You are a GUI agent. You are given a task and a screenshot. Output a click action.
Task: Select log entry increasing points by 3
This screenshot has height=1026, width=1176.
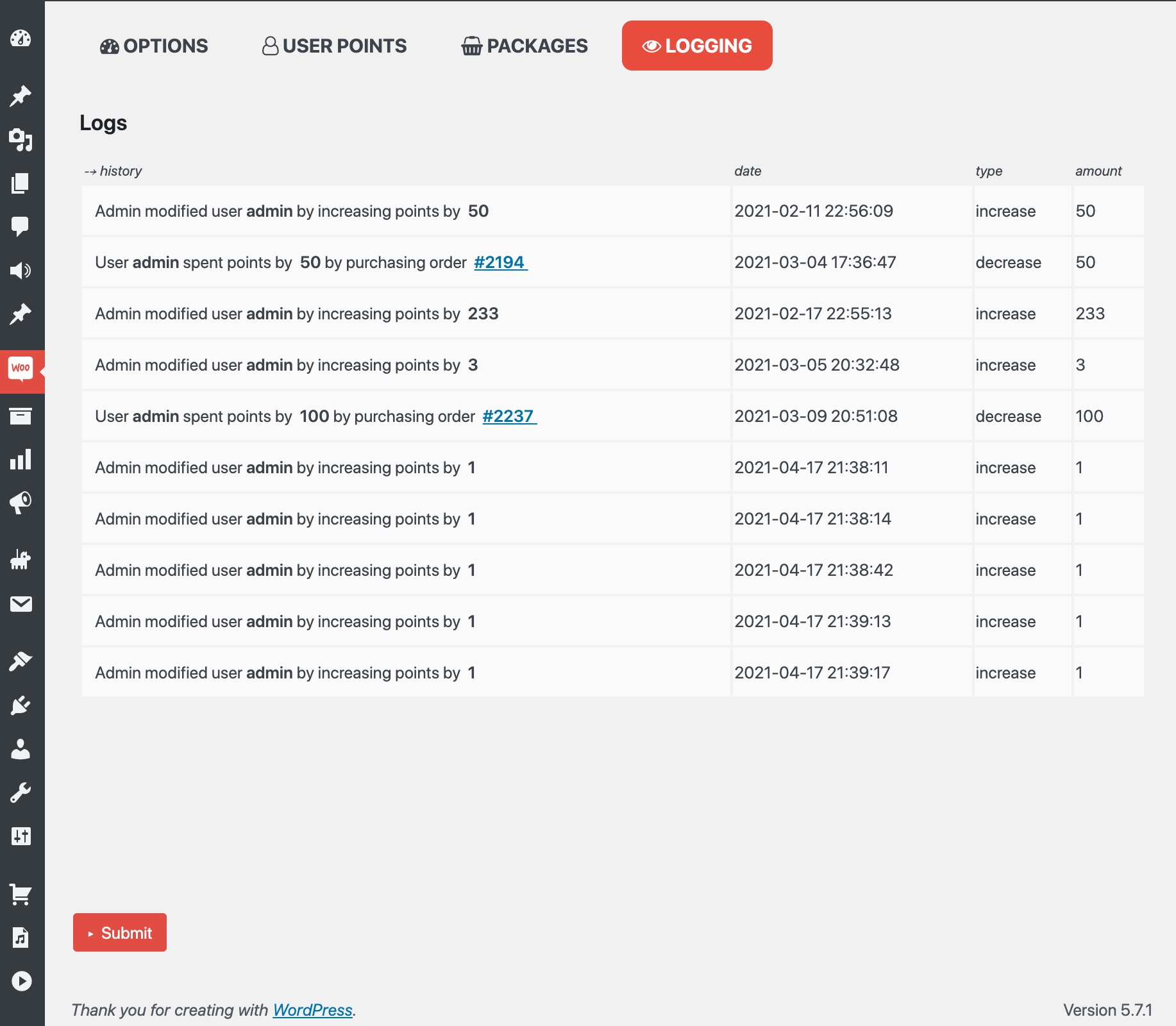pos(406,365)
